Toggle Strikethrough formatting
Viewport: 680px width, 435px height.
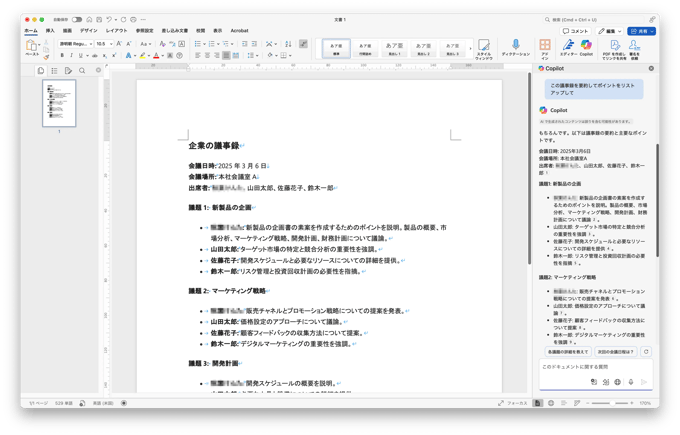[x=95, y=56]
